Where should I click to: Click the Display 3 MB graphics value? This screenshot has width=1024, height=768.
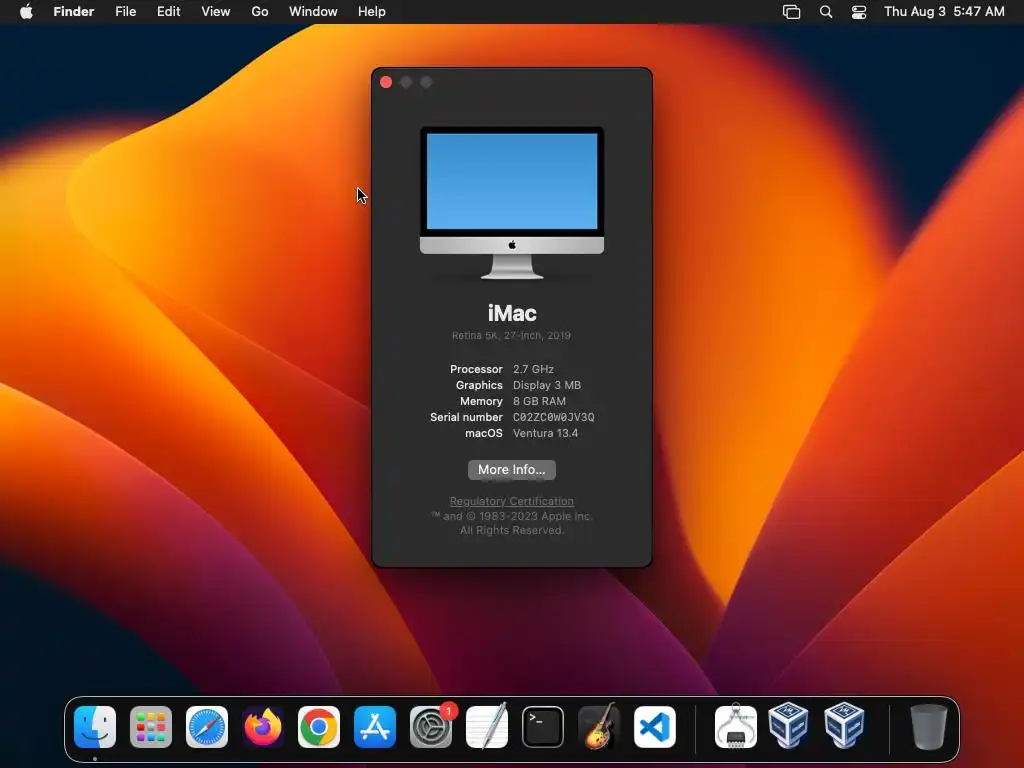click(547, 385)
